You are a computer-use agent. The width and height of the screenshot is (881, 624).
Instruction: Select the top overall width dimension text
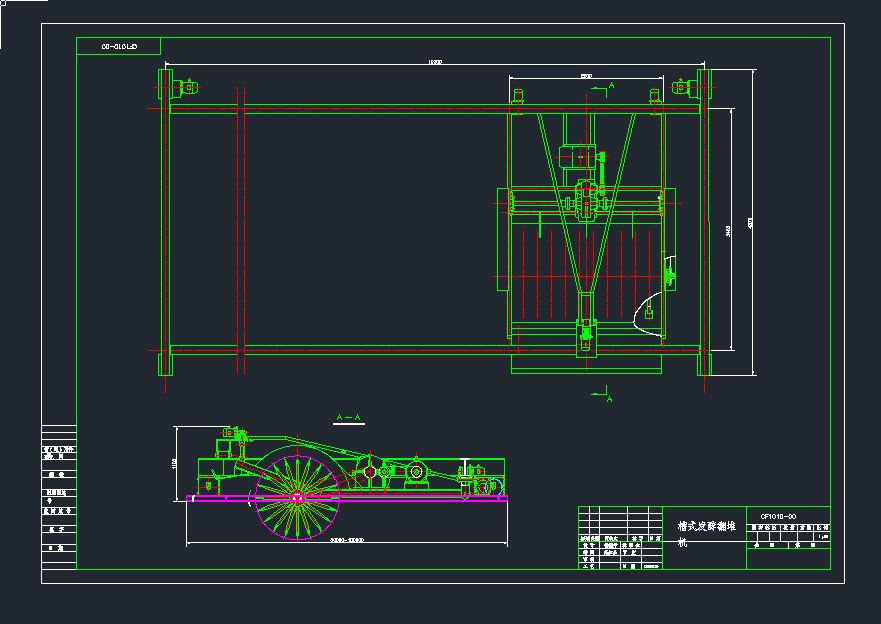coord(435,63)
